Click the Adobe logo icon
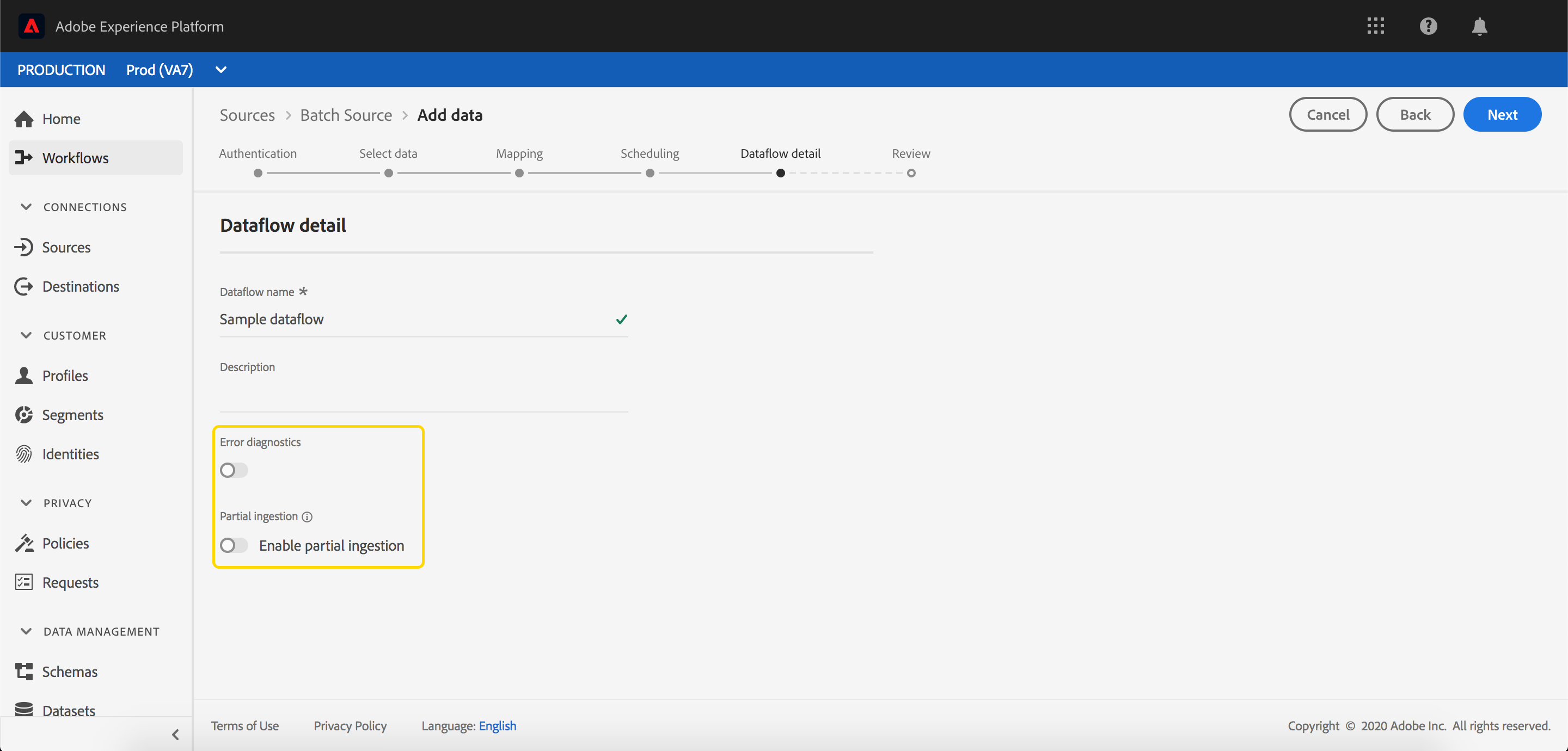 (x=31, y=26)
